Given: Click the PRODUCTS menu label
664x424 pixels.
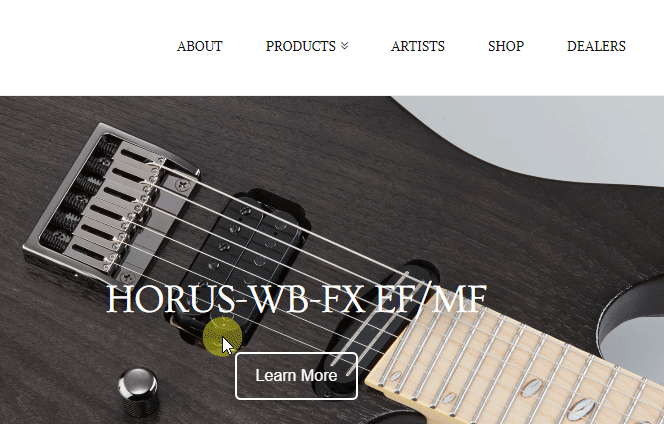Looking at the screenshot, I should pyautogui.click(x=301, y=46).
